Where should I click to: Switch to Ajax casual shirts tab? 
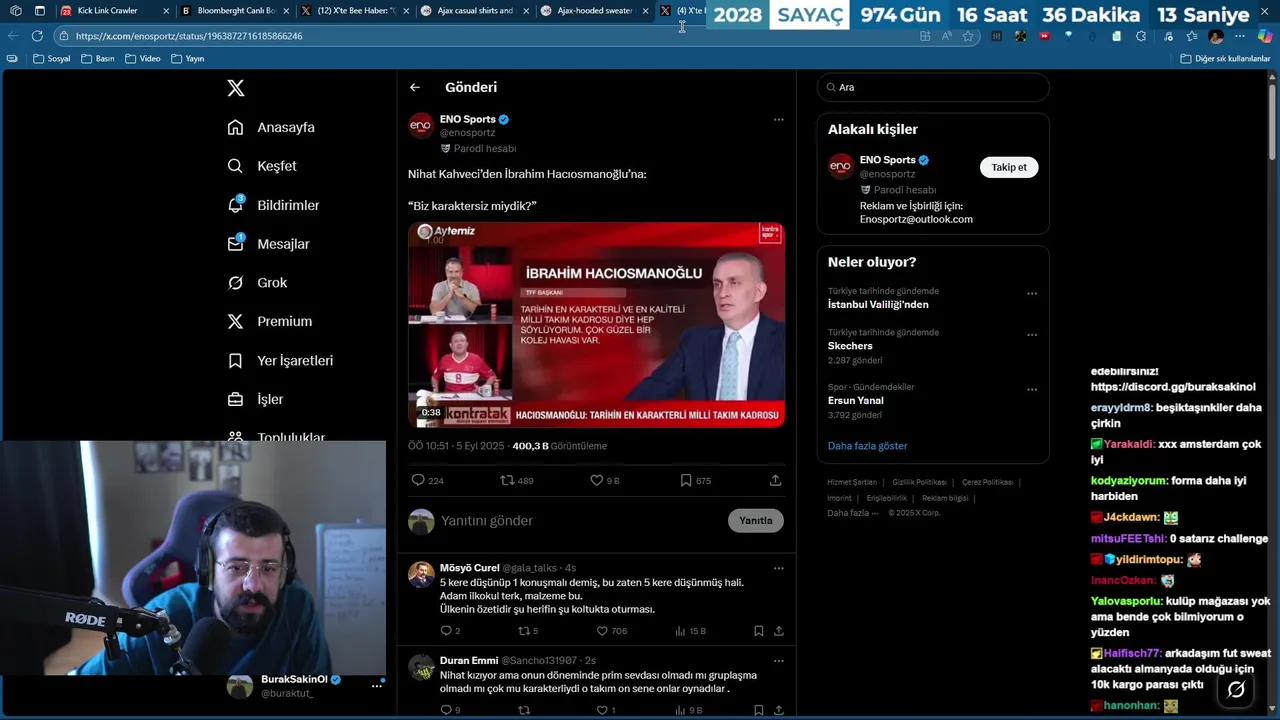point(475,11)
